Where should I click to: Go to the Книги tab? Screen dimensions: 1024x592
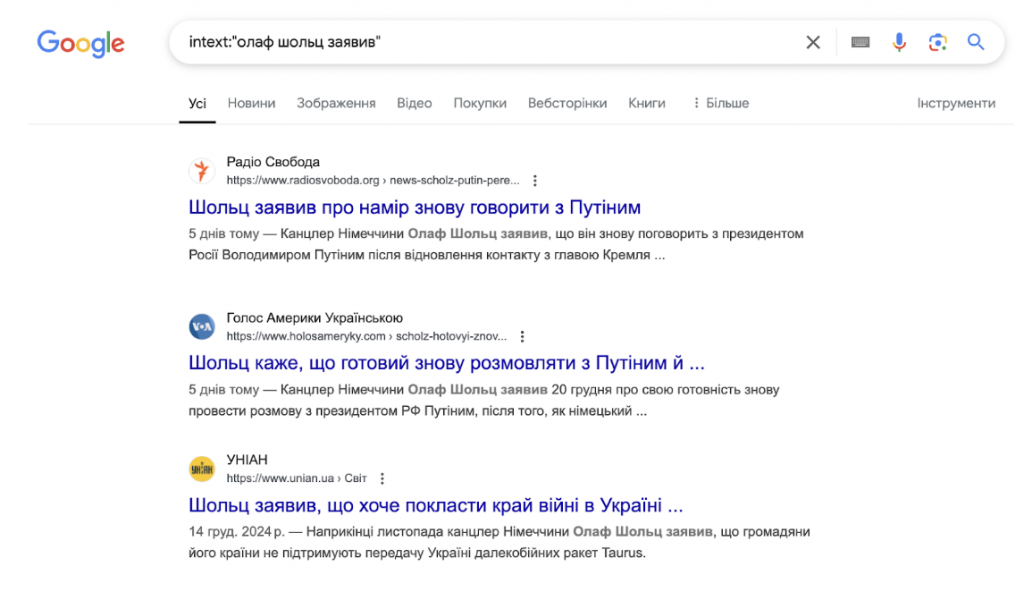tap(647, 103)
